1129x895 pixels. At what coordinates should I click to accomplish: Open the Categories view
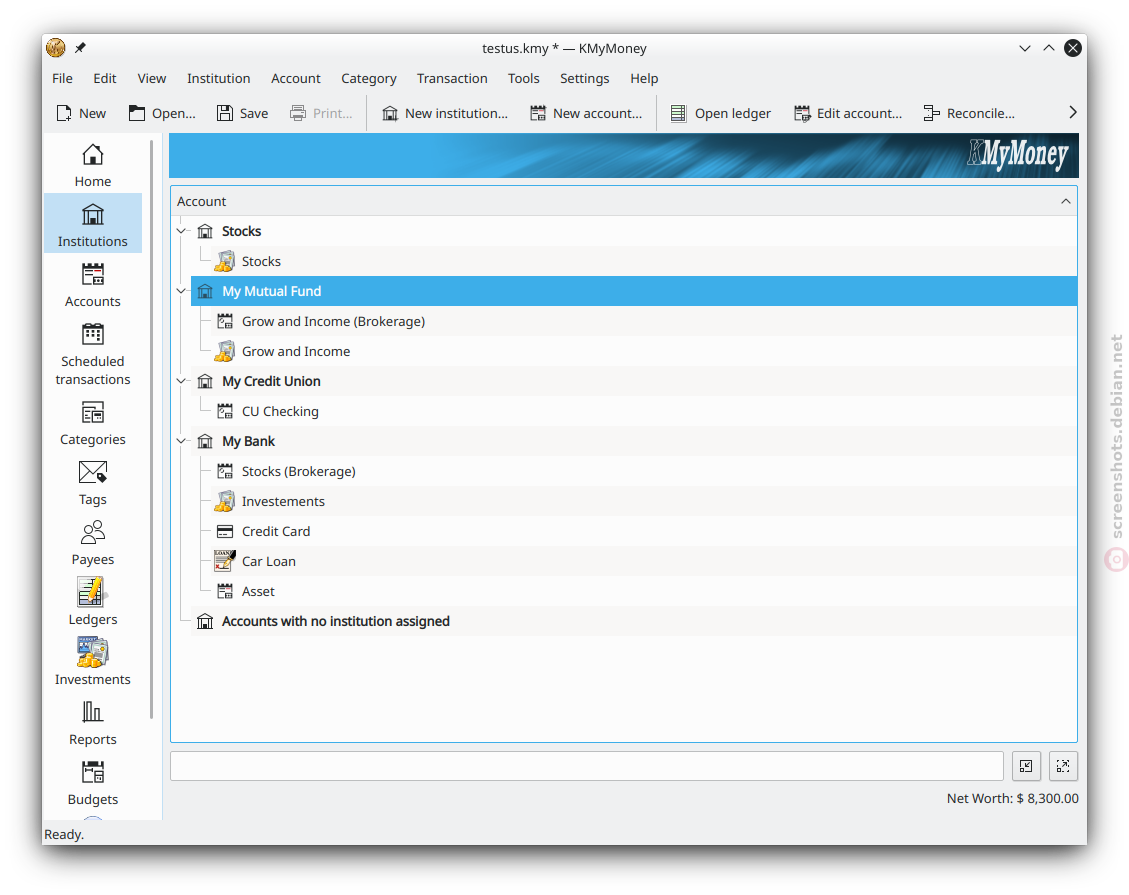[93, 423]
